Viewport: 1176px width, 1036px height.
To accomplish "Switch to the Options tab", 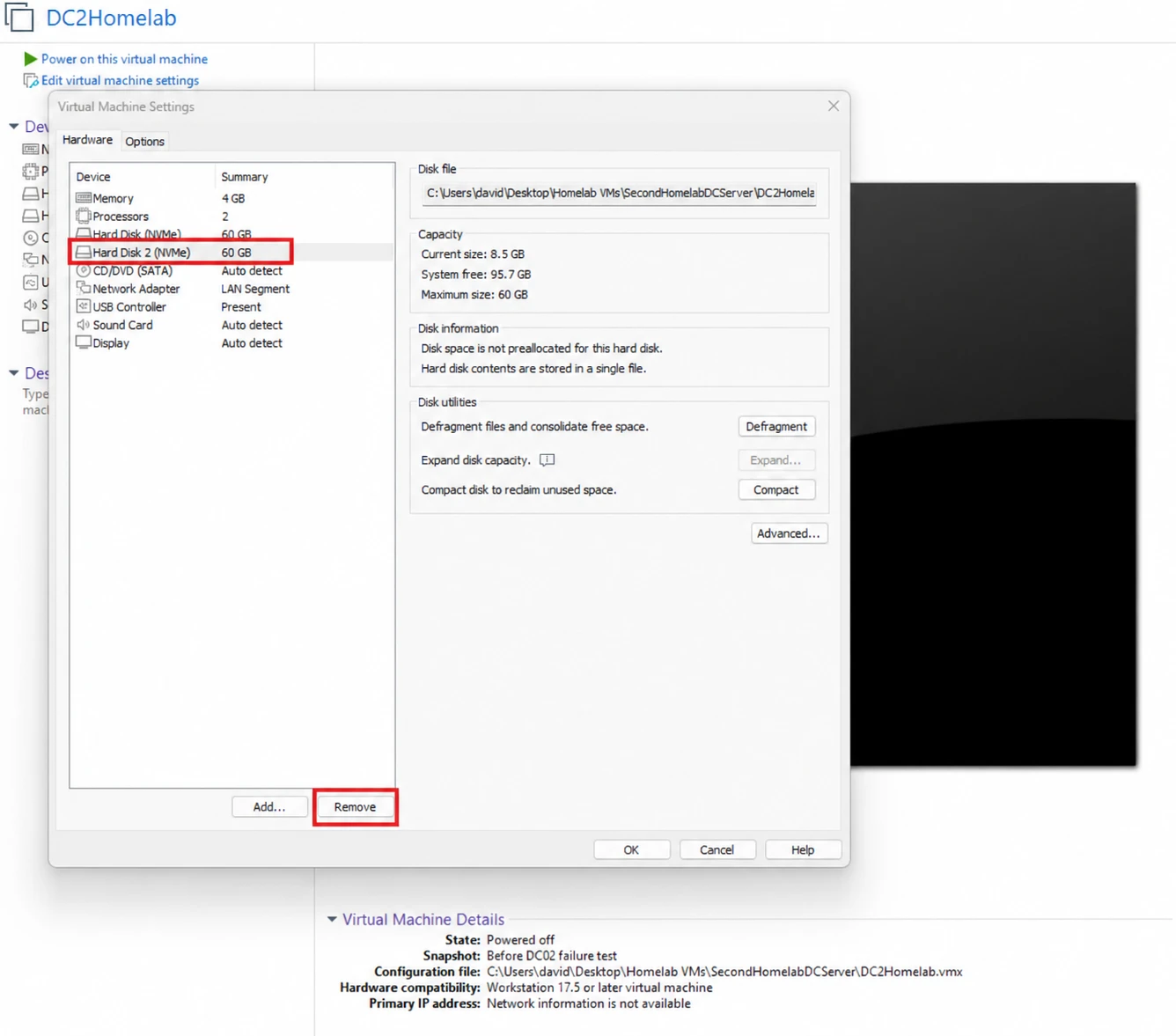I will point(144,141).
